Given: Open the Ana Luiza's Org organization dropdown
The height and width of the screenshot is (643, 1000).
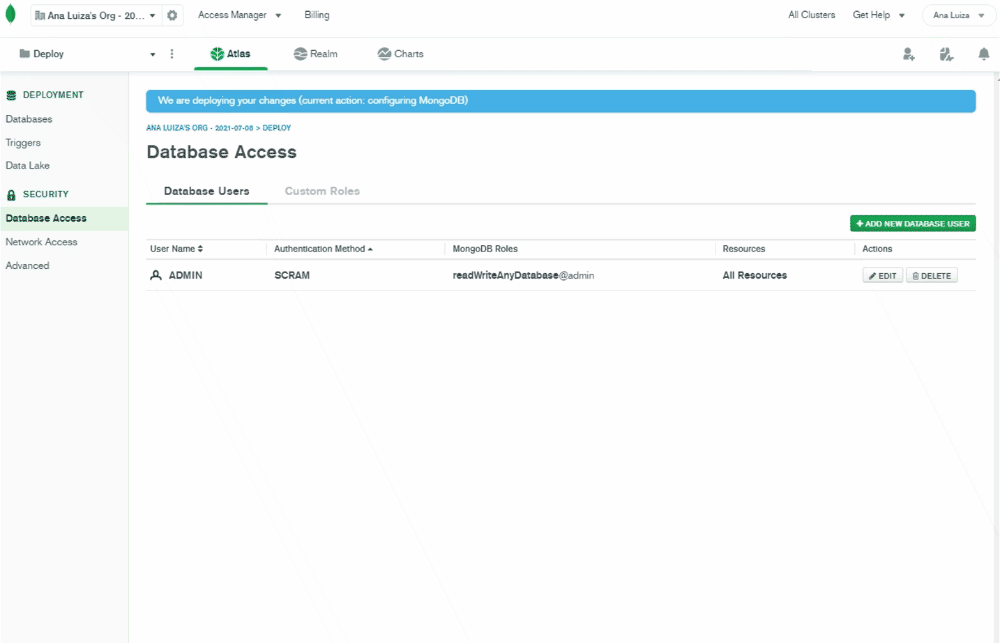Looking at the screenshot, I should tap(96, 15).
